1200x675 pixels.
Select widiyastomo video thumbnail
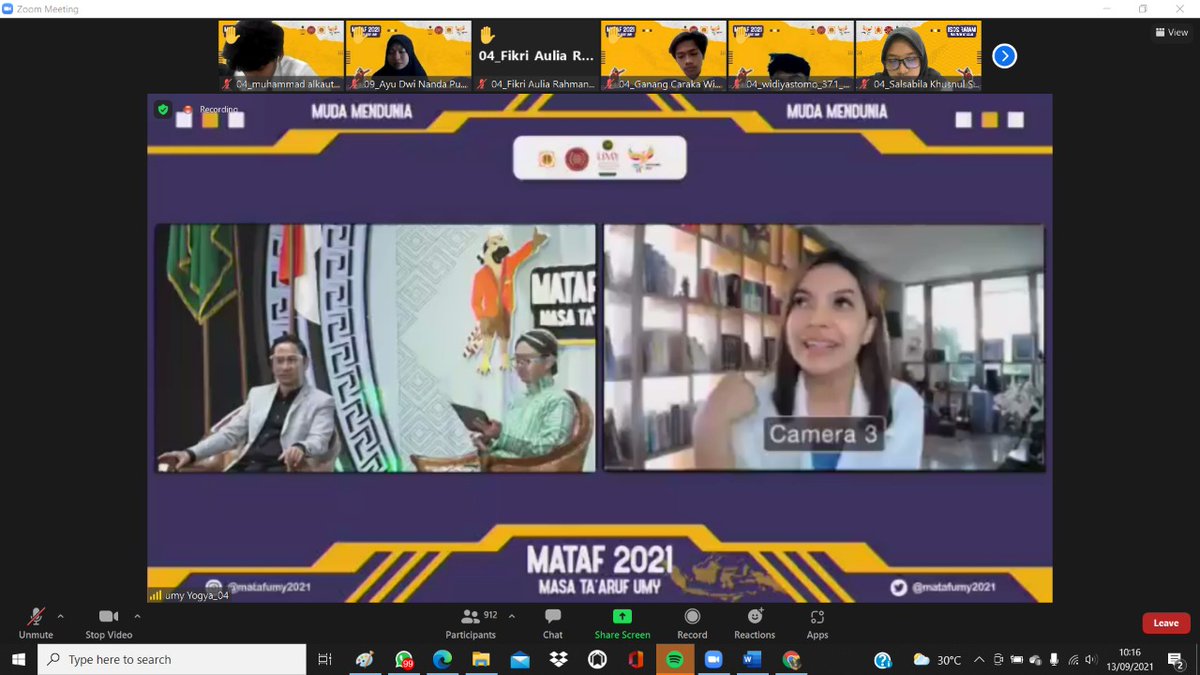tap(790, 56)
